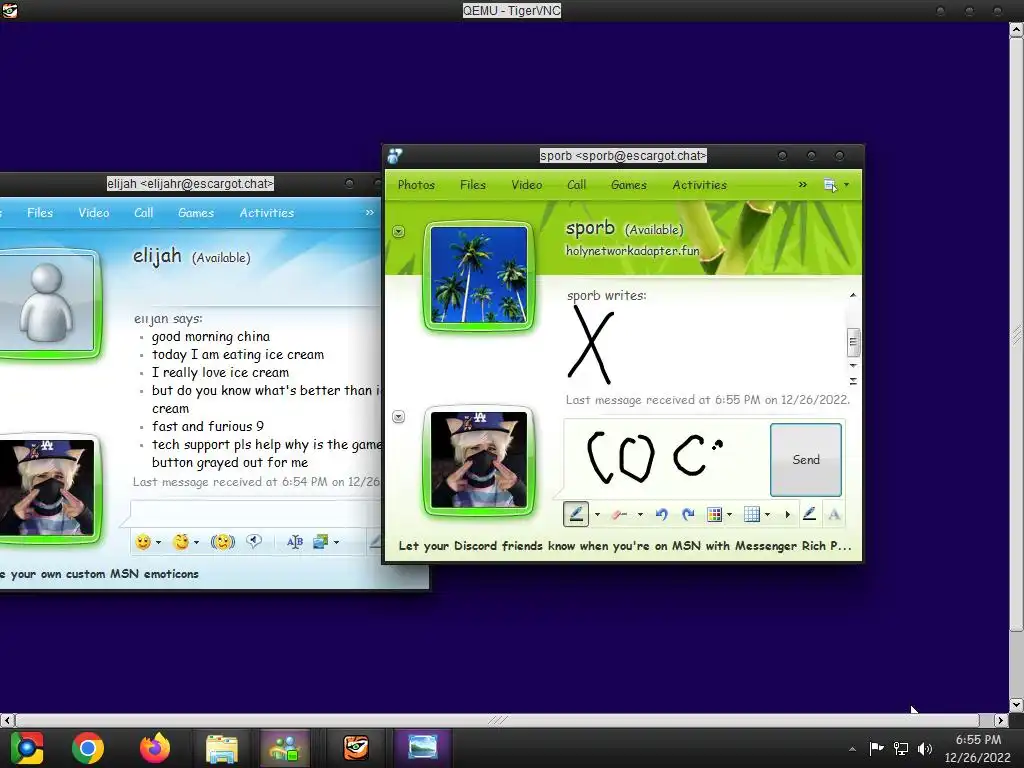Screen dimensions: 1024x768
Task: Click Files in elijah window
Action: click(40, 213)
